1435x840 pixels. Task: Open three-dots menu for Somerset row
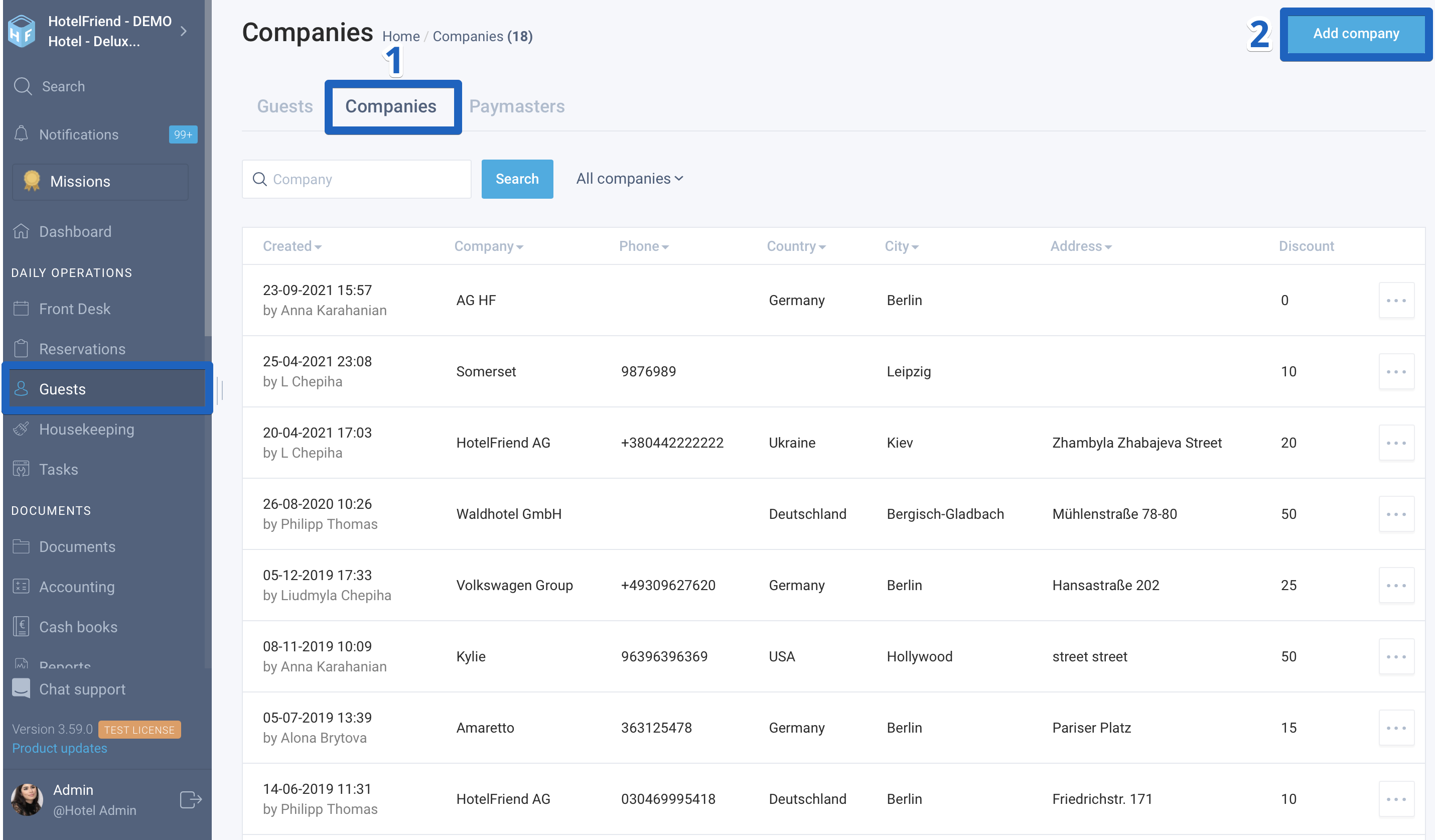click(1396, 371)
